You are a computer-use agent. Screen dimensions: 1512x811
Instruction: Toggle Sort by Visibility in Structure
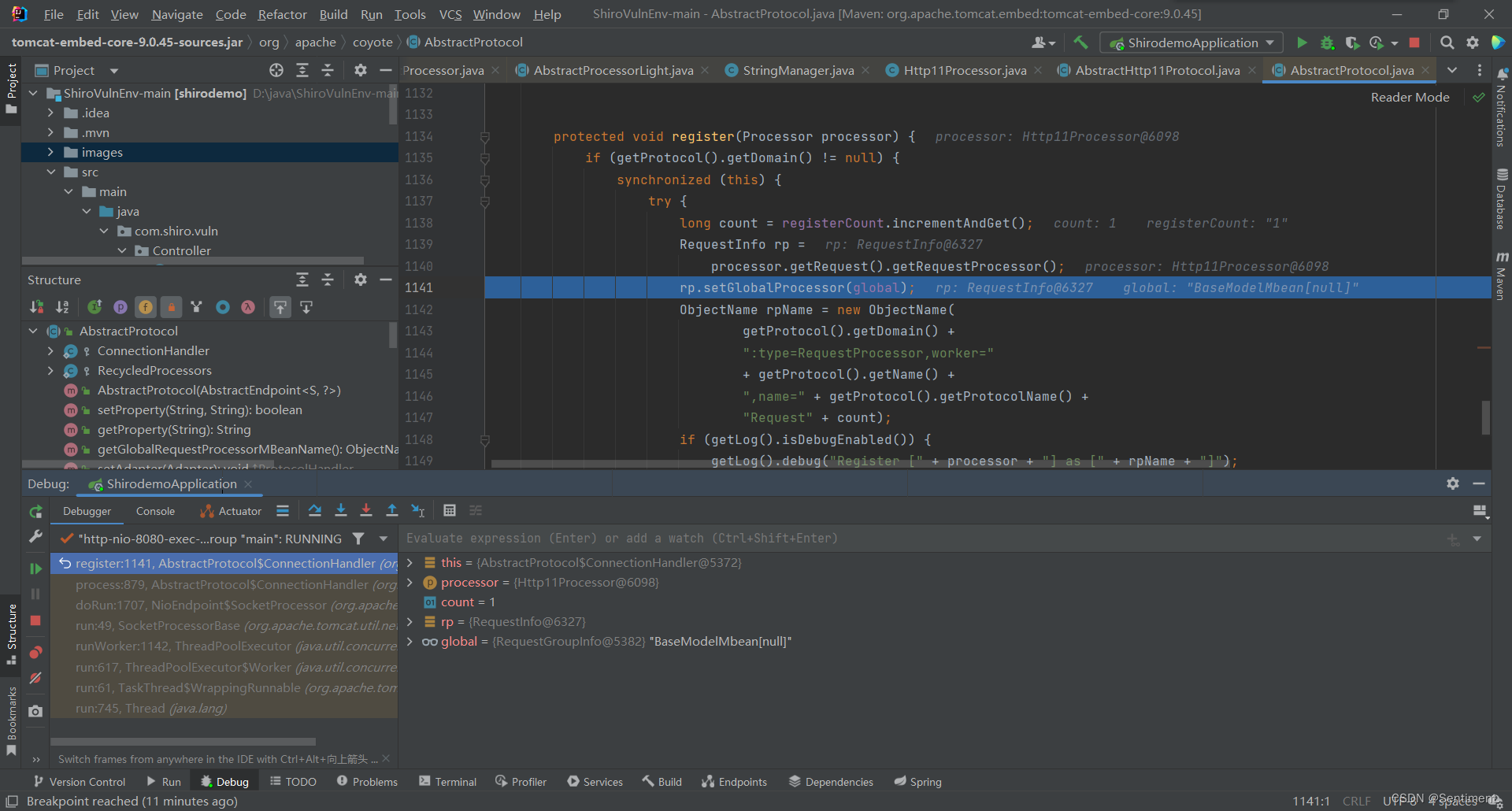[37, 307]
